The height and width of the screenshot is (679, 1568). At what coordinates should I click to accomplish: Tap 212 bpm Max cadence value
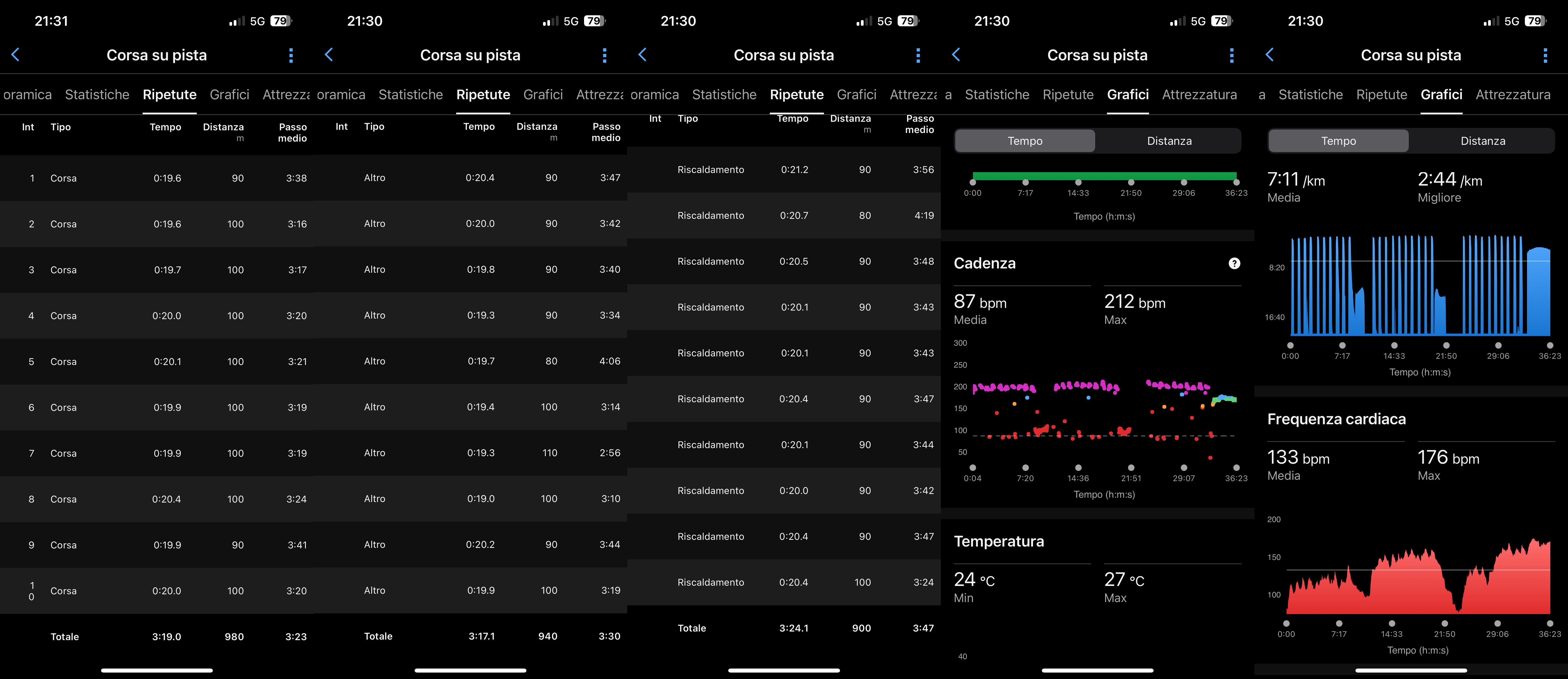tap(1135, 302)
